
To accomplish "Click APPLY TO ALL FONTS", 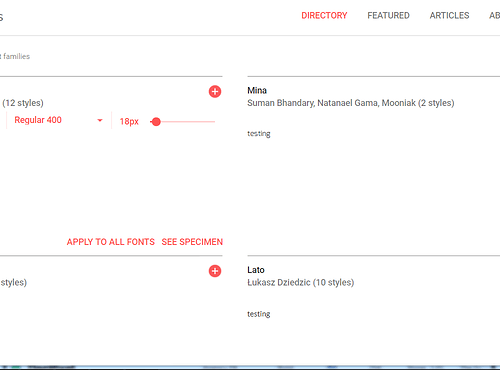I will (x=111, y=242).
